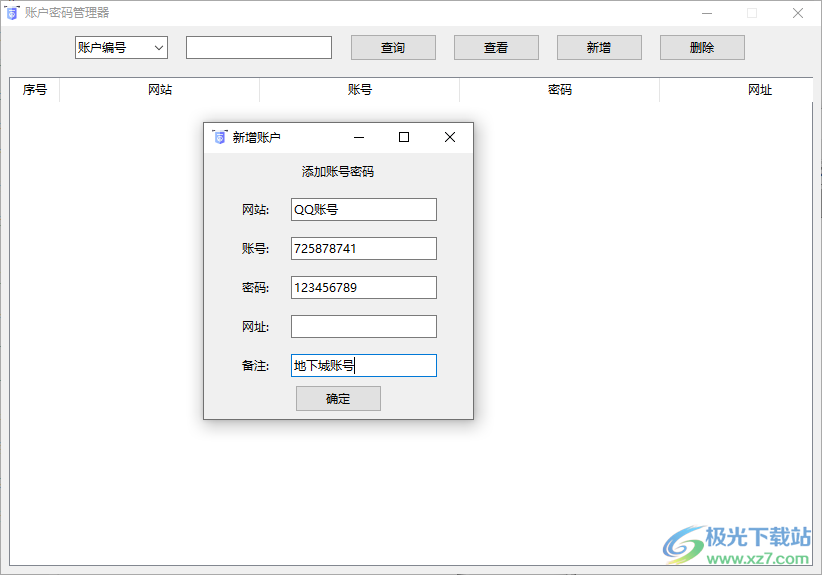The width and height of the screenshot is (822, 575).
Task: Close the 新增账户 dialog
Action: tap(450, 137)
